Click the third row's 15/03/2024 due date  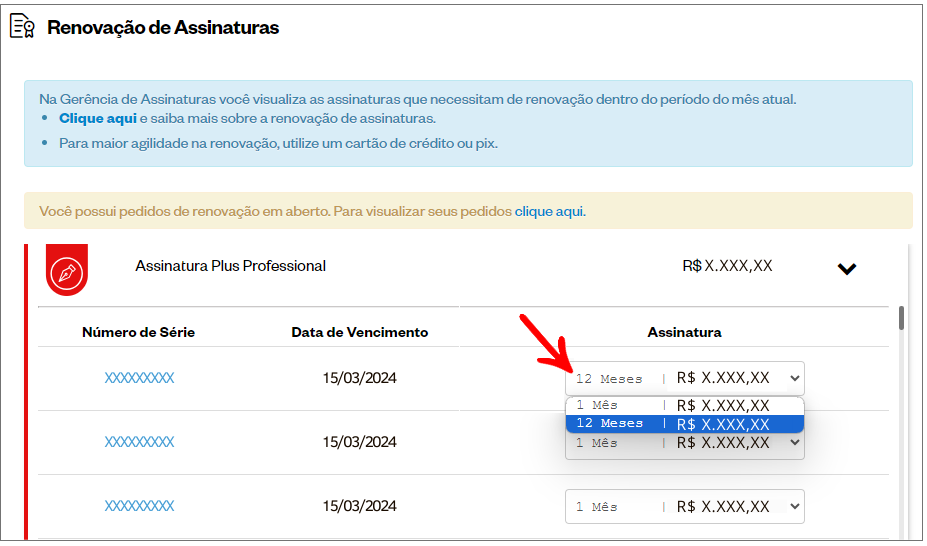click(x=359, y=506)
